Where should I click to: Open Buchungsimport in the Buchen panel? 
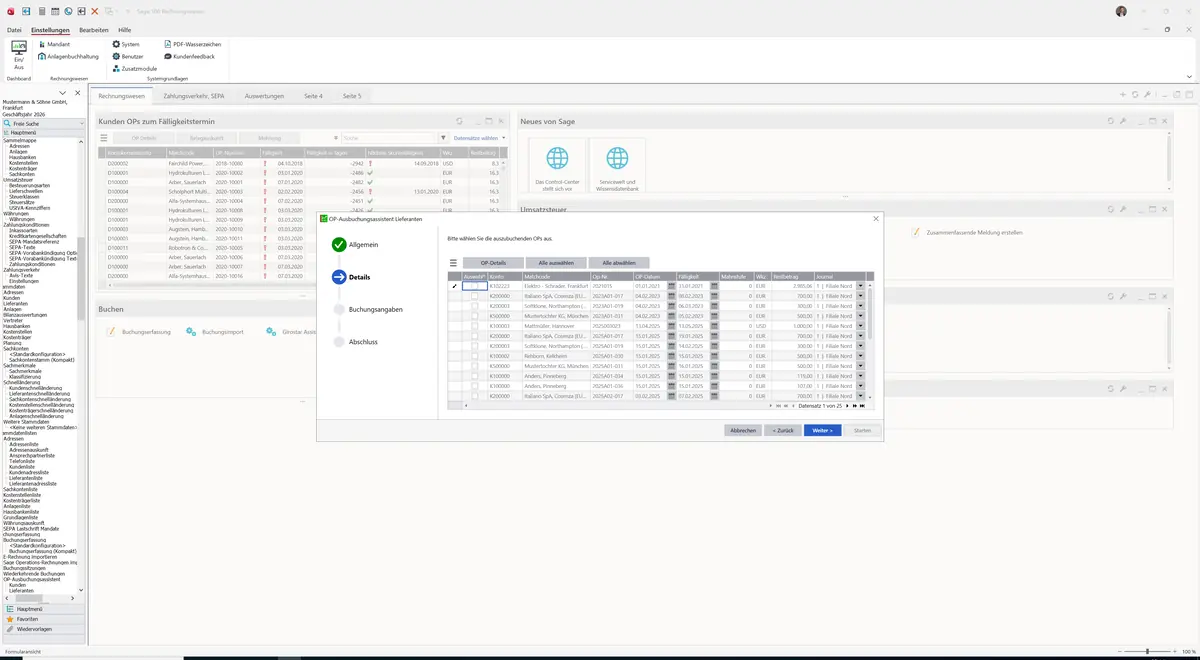coord(215,331)
